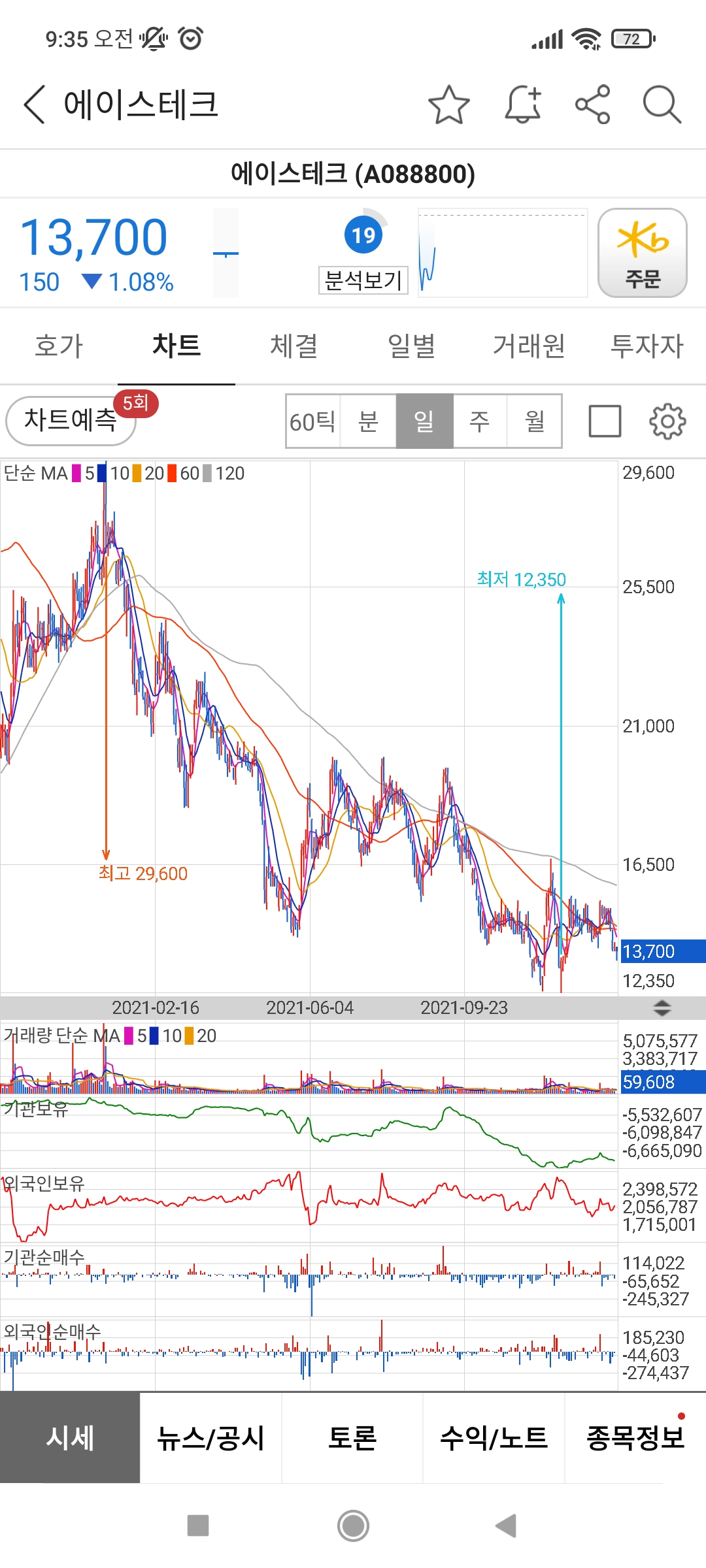Viewport: 706px width, 1568px height.
Task: Tap the MA 10 blue swatch
Action: tap(102, 473)
